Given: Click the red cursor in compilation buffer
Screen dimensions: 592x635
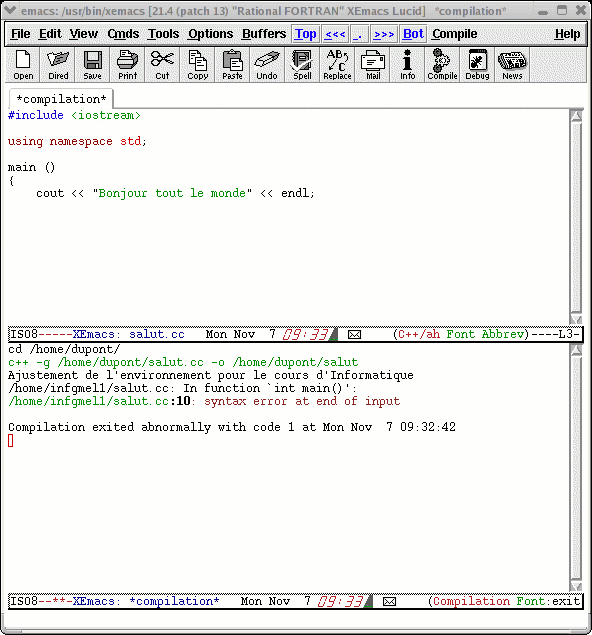Looking at the screenshot, I should (x=11, y=441).
